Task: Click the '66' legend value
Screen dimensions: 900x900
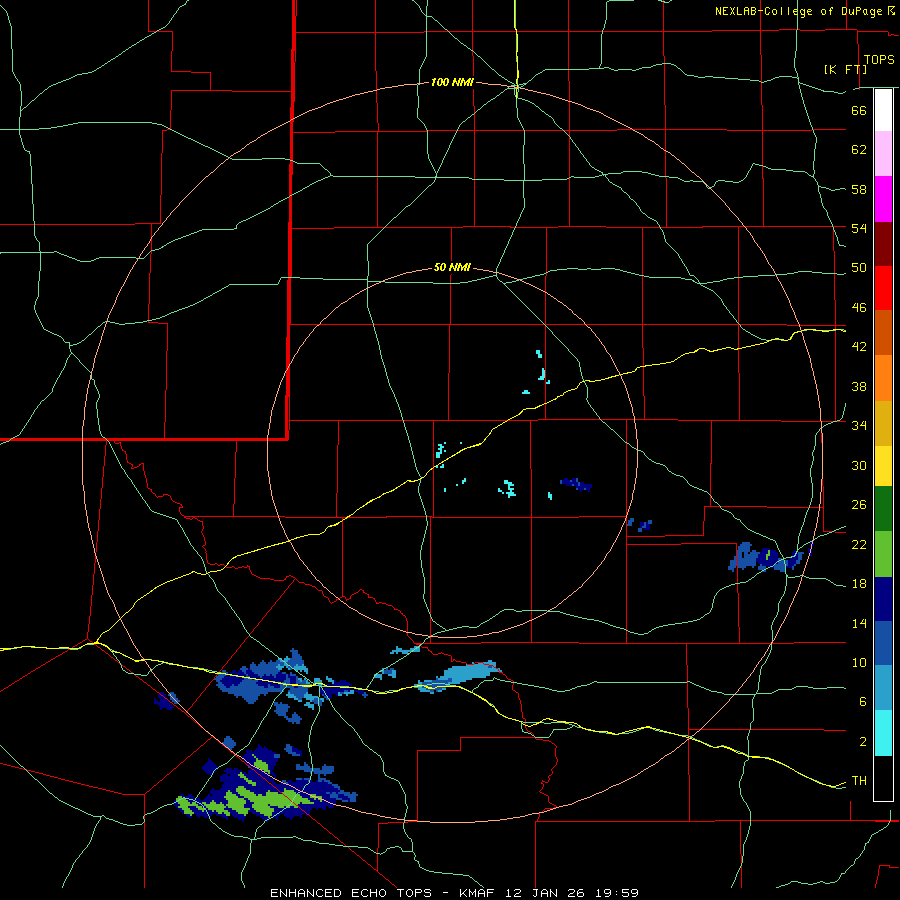Action: click(859, 110)
